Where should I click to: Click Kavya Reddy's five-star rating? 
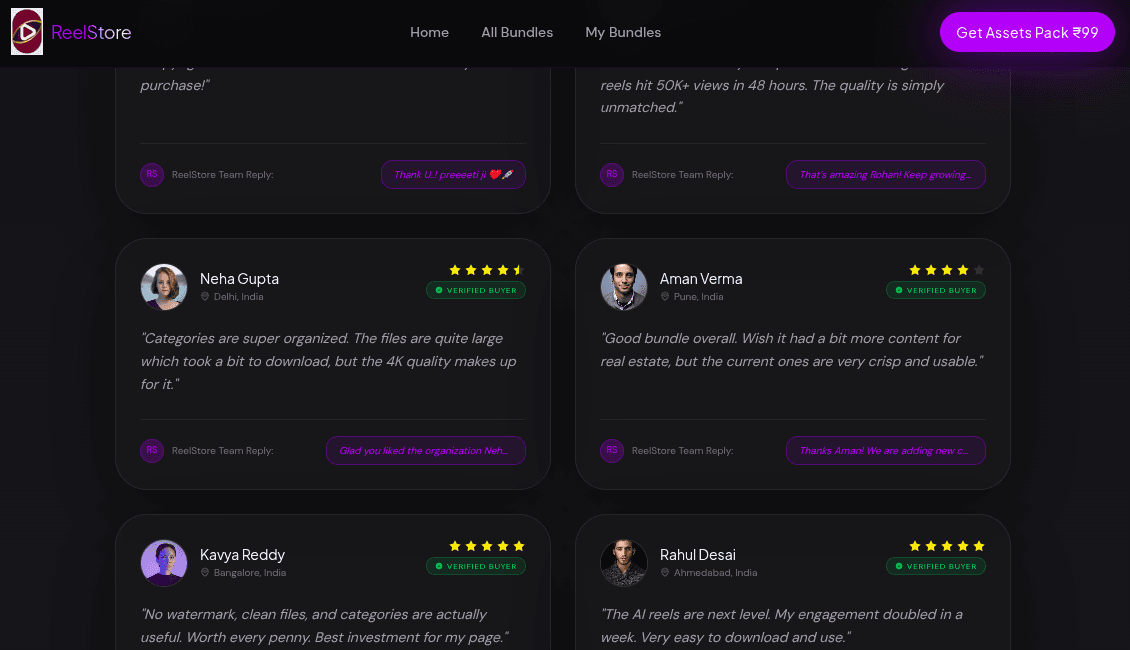click(x=486, y=546)
